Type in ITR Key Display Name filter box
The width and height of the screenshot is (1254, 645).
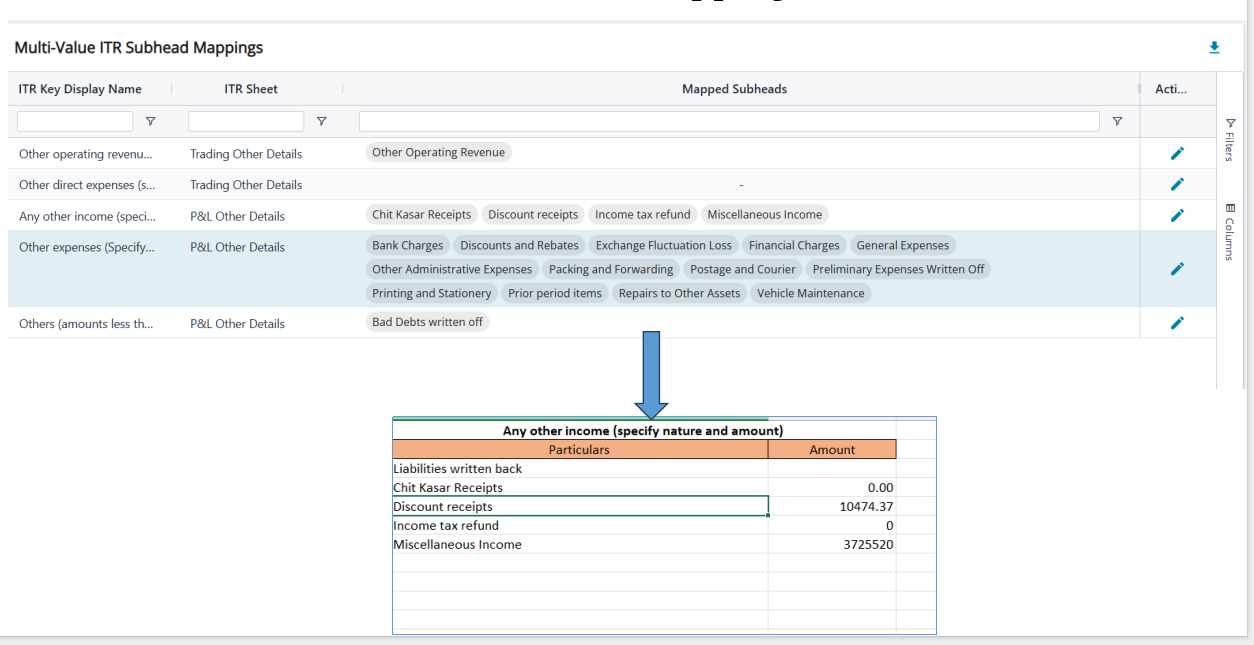point(75,121)
